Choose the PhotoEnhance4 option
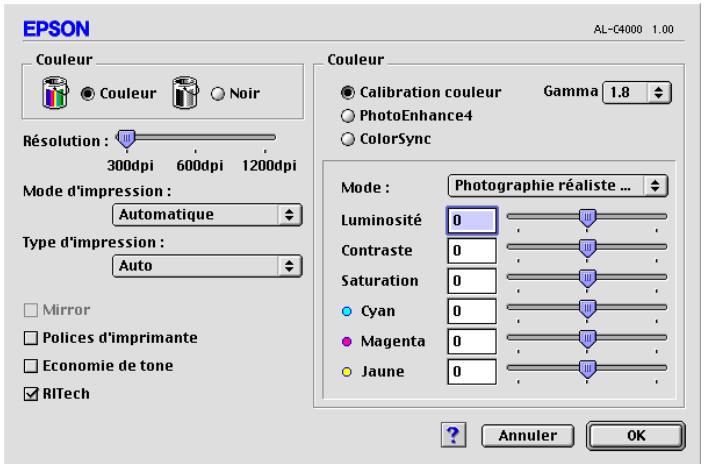 pos(348,116)
